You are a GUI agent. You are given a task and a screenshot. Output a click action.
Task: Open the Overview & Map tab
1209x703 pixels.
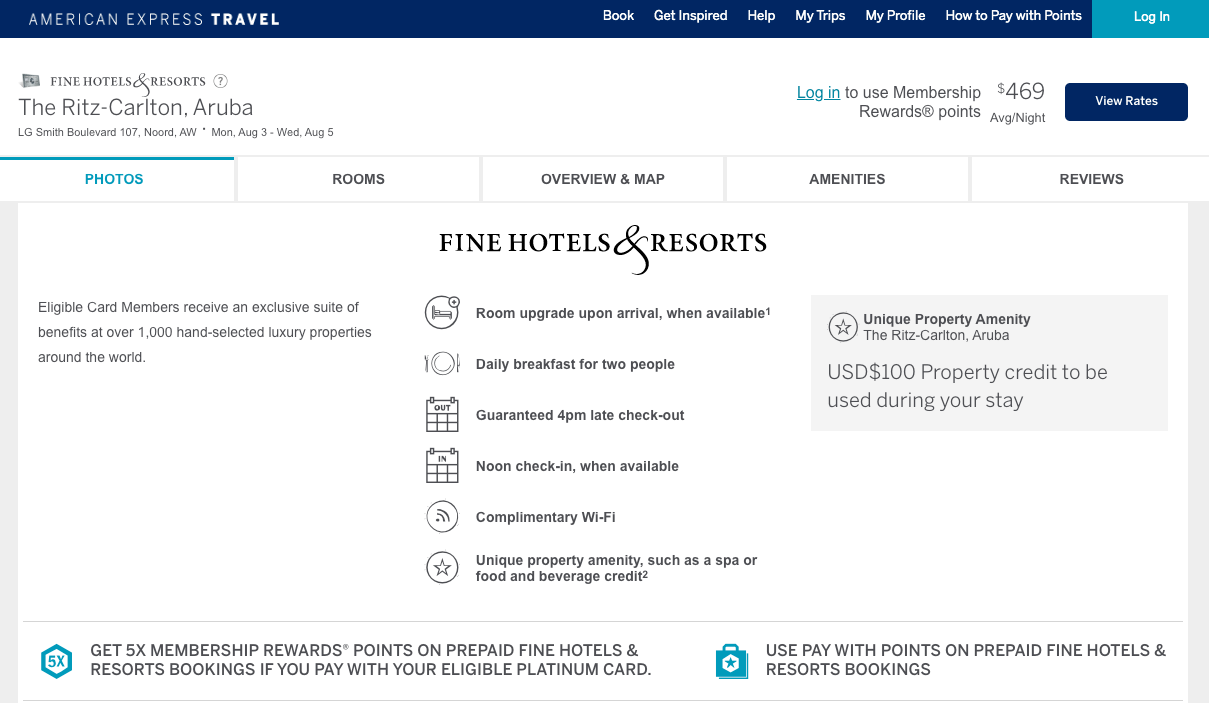(603, 179)
